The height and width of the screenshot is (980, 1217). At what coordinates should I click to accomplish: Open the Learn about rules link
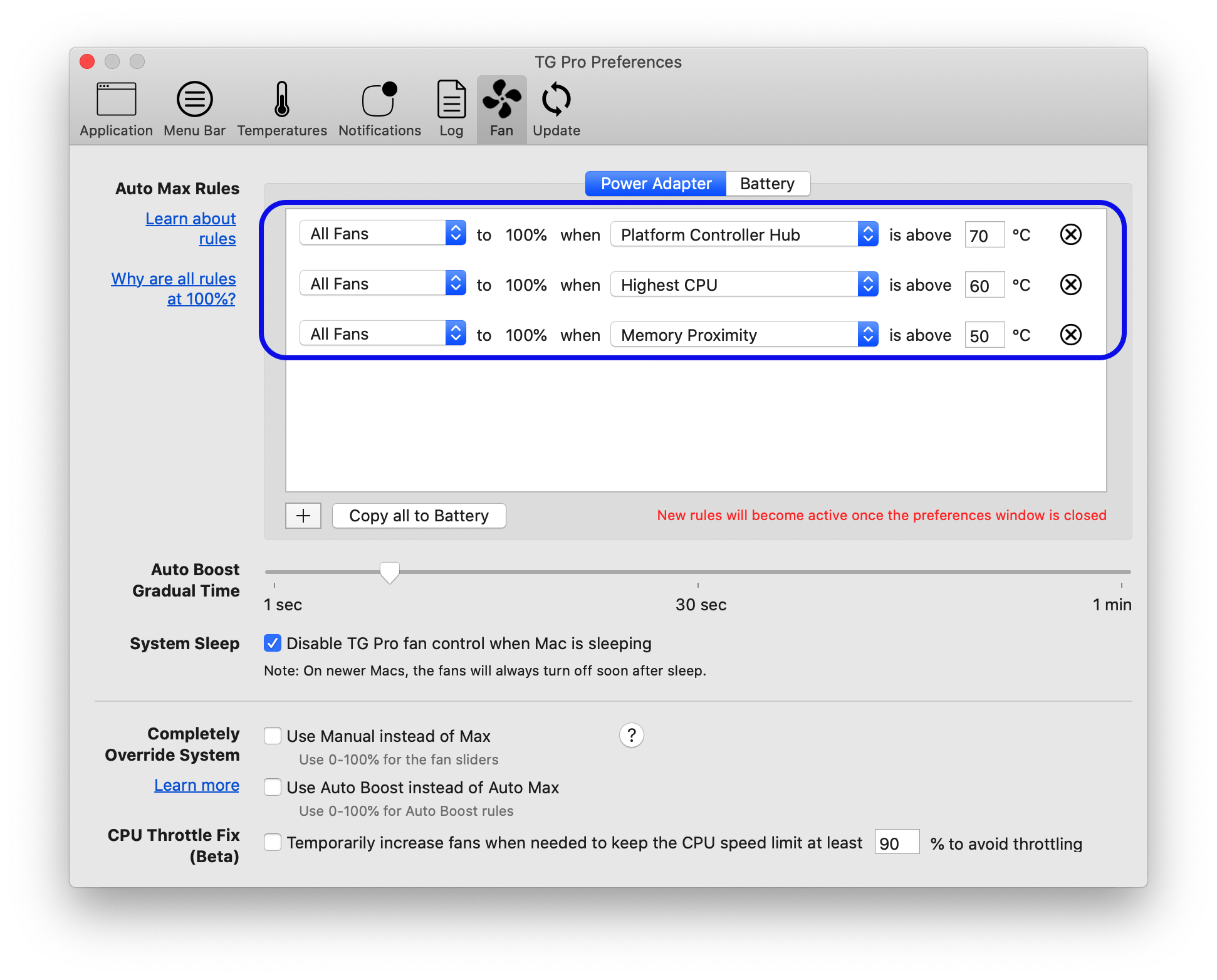click(x=191, y=229)
